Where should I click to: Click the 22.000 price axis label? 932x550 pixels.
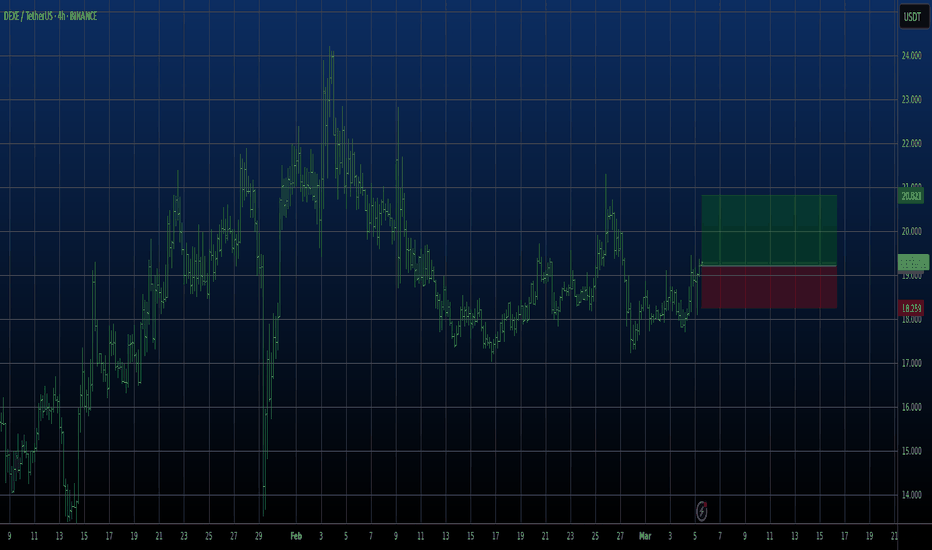tap(911, 143)
